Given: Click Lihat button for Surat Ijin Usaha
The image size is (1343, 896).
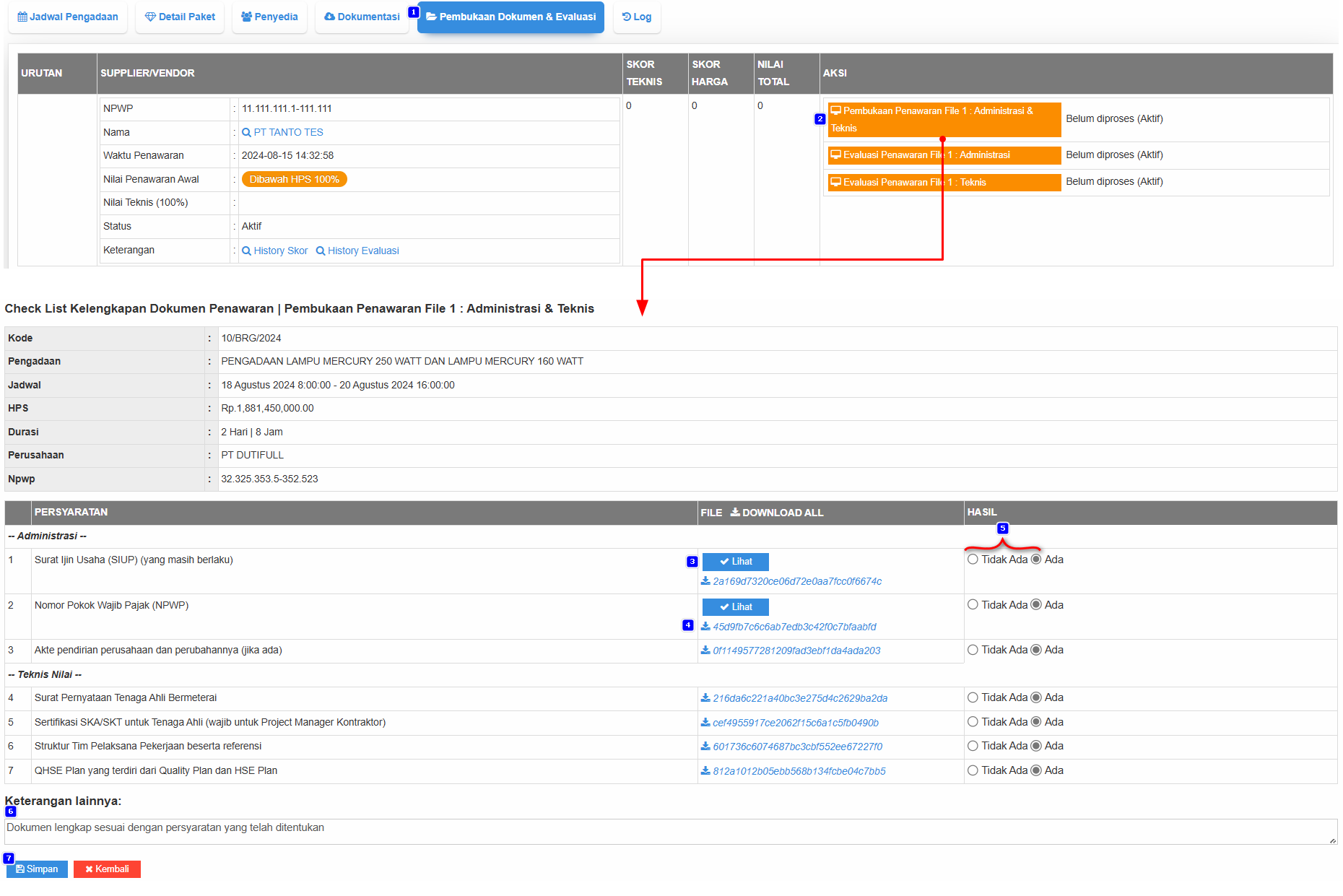Looking at the screenshot, I should 735,562.
